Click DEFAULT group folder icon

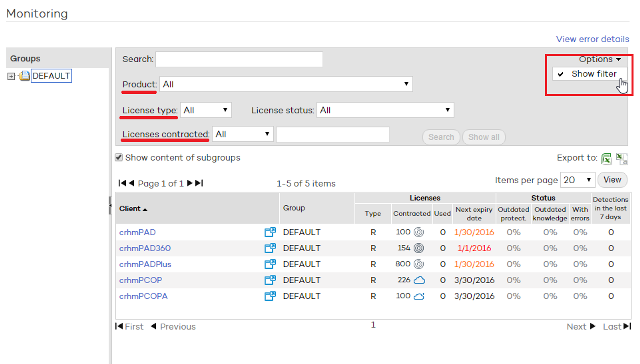(24, 76)
